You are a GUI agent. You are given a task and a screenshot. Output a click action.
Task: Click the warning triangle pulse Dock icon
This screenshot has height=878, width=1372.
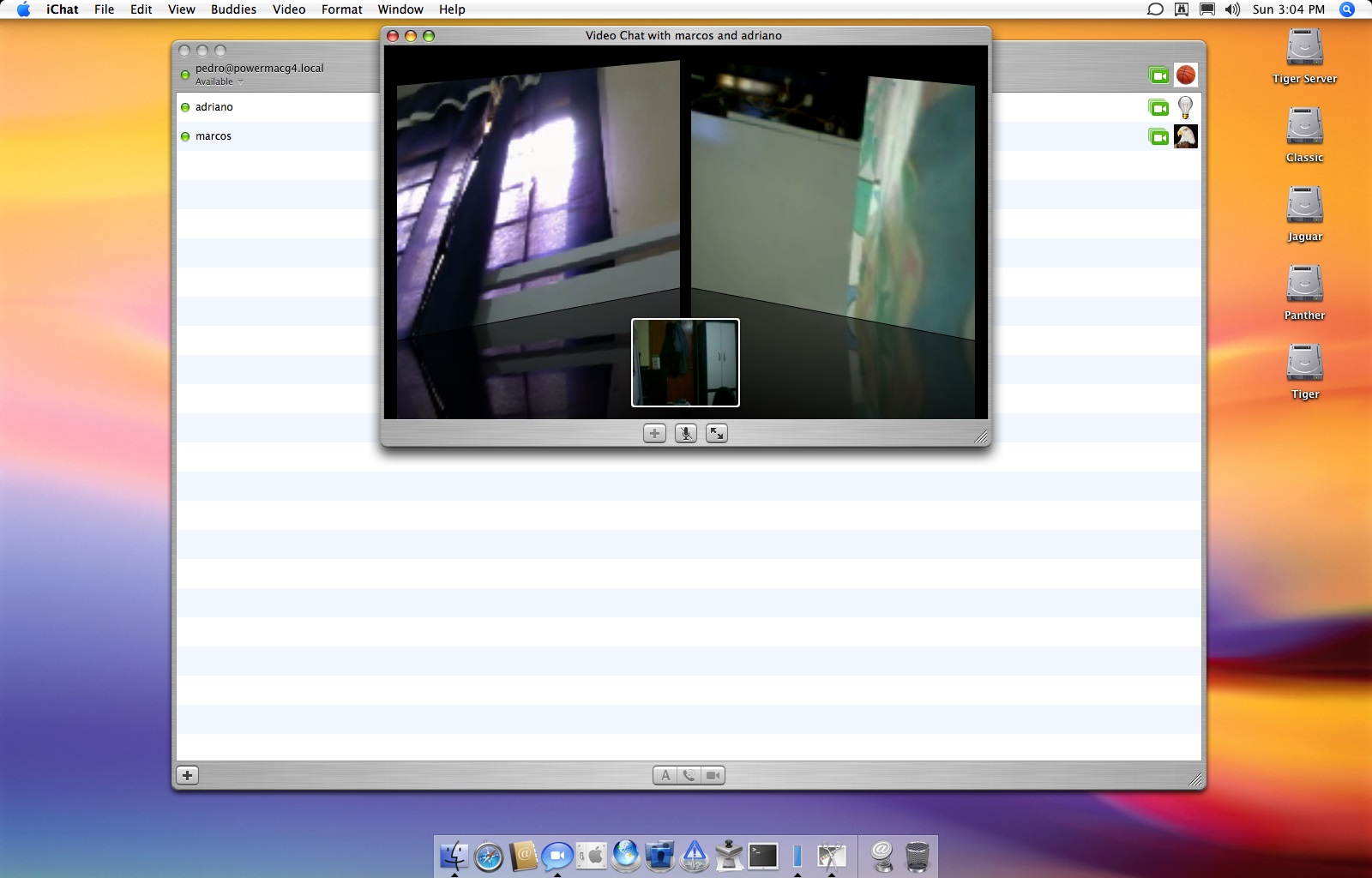coord(695,856)
